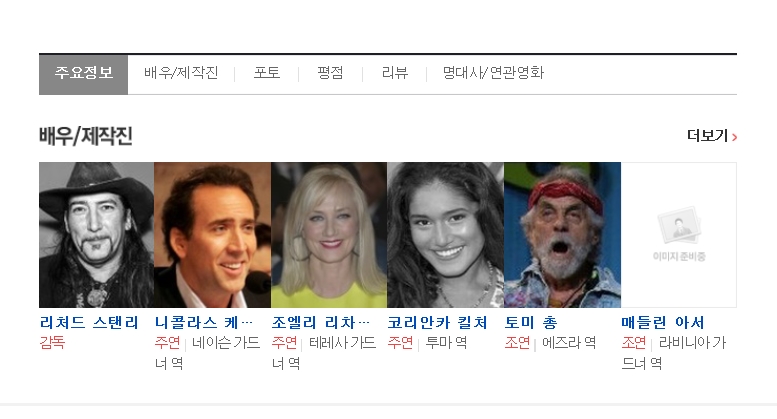Image resolution: width=777 pixels, height=419 pixels.
Task: Click the 리처드 스탠리 name link
Action: click(89, 323)
